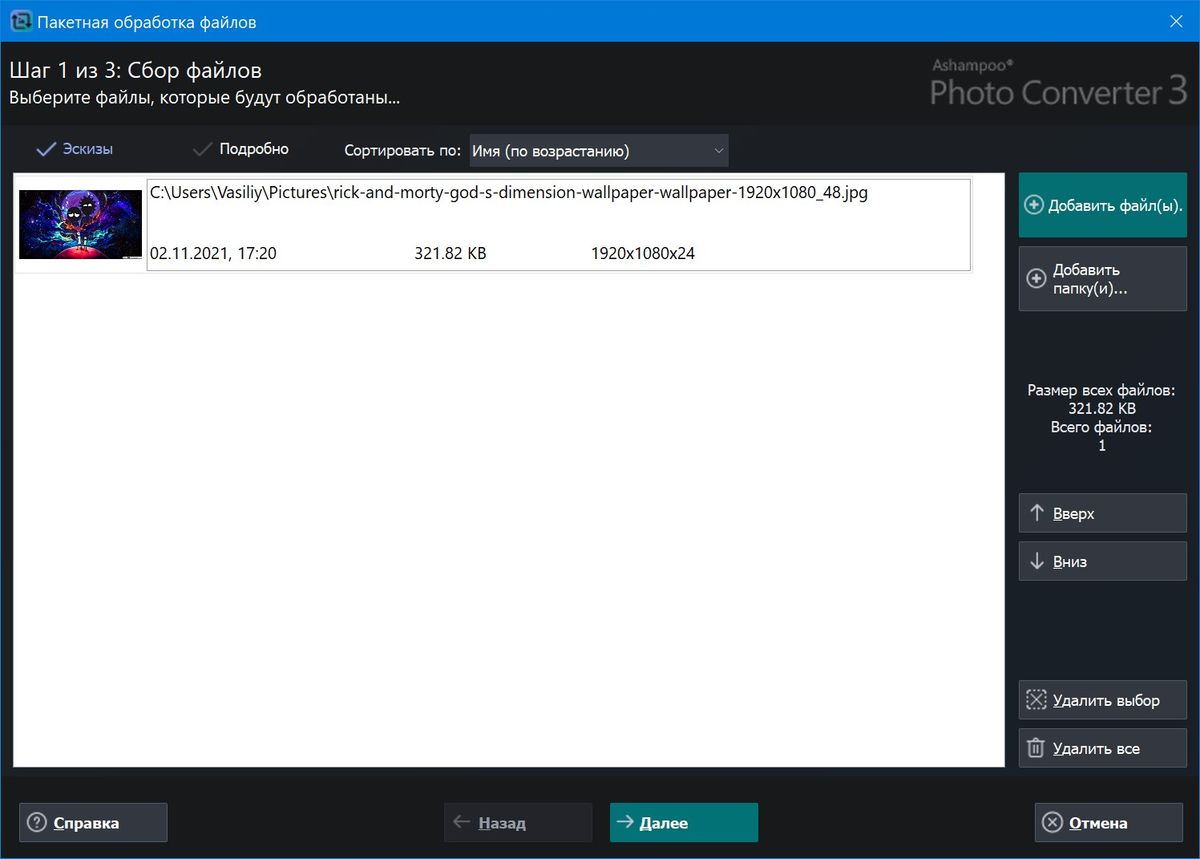Click the Вверх button label
1200x859 pixels.
coord(1074,513)
